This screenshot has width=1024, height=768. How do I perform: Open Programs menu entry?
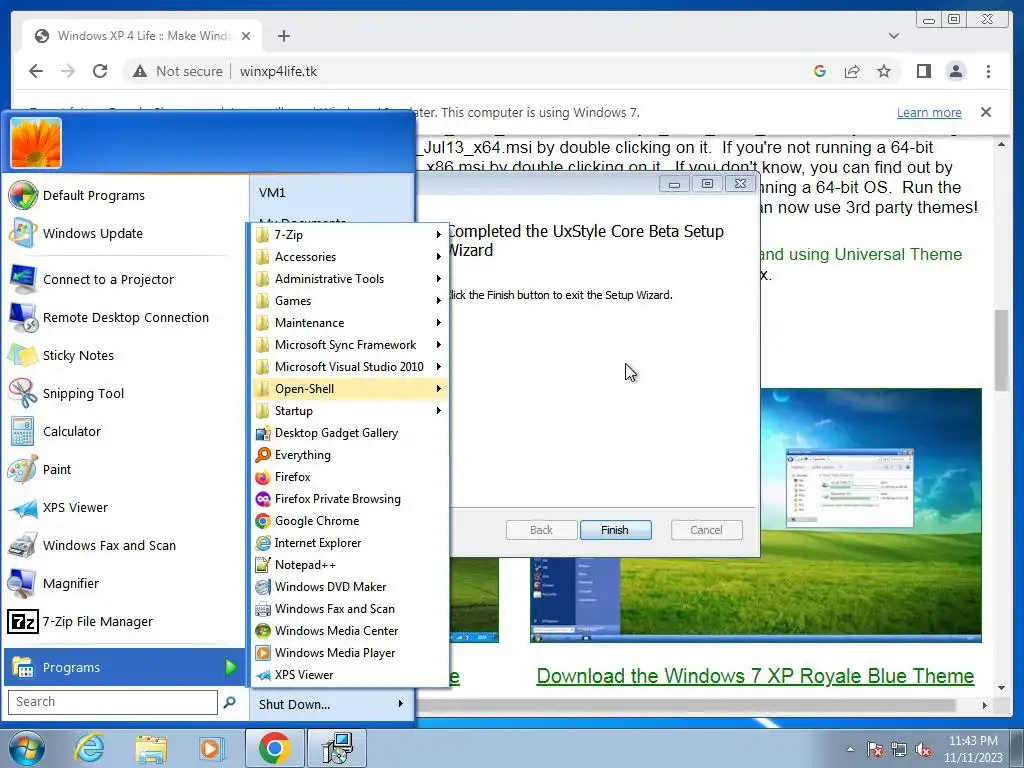point(124,667)
